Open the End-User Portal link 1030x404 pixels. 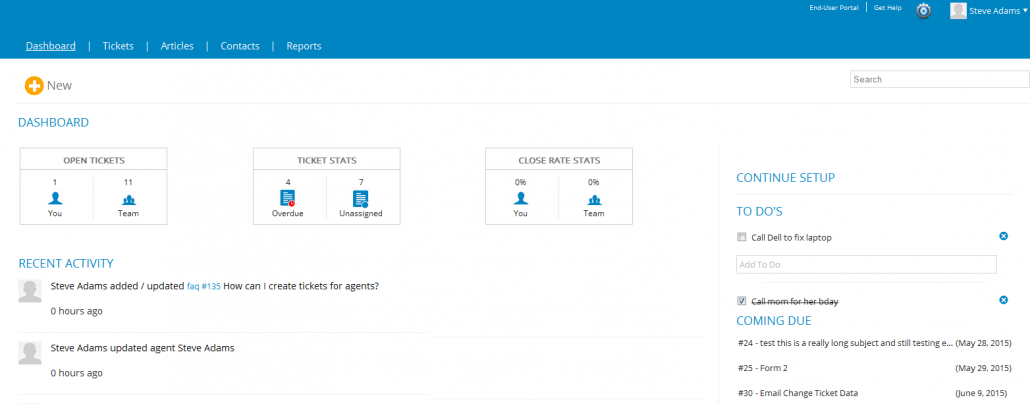click(834, 8)
